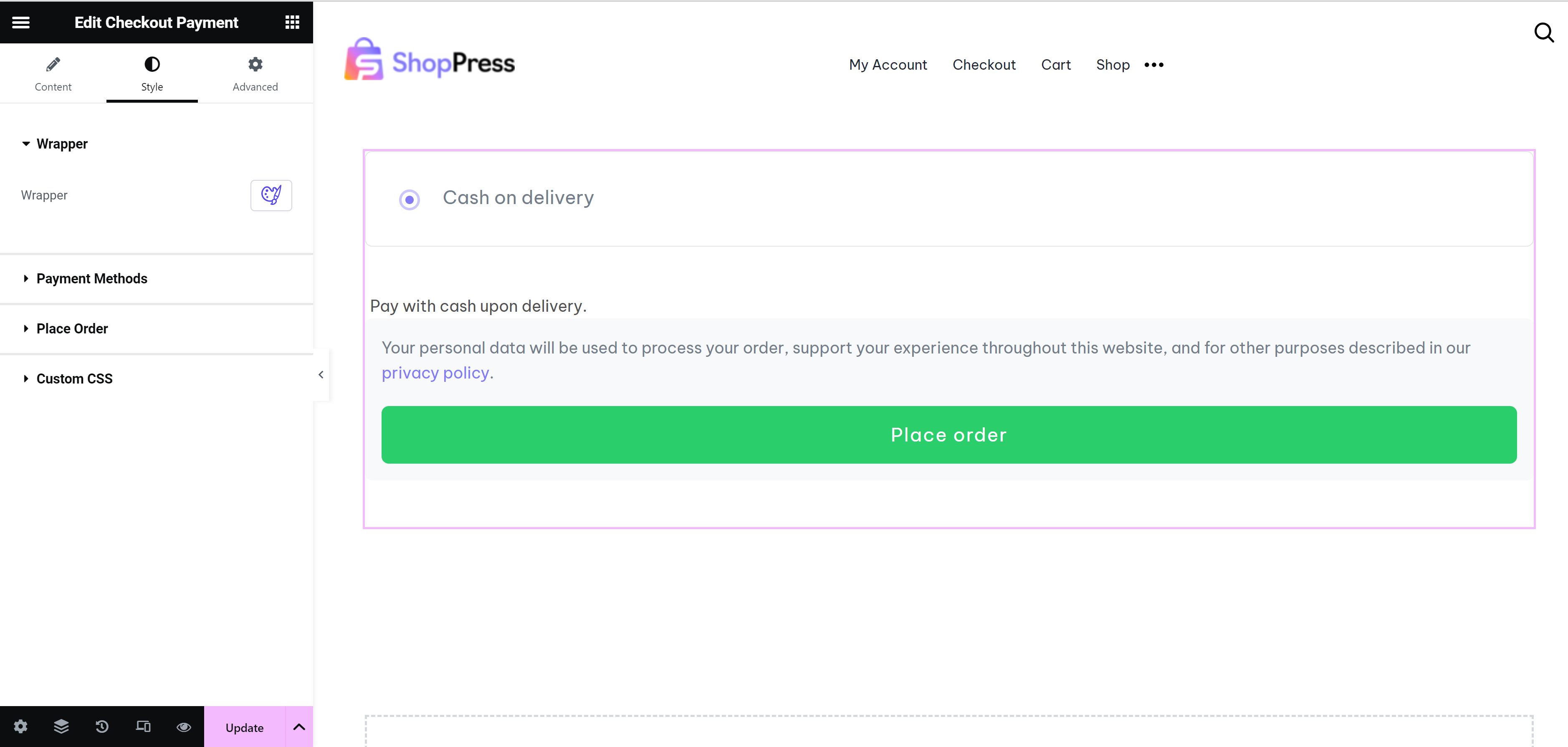Switch Responsive mode icon
Viewport: 1568px width, 747px height.
pos(143,726)
